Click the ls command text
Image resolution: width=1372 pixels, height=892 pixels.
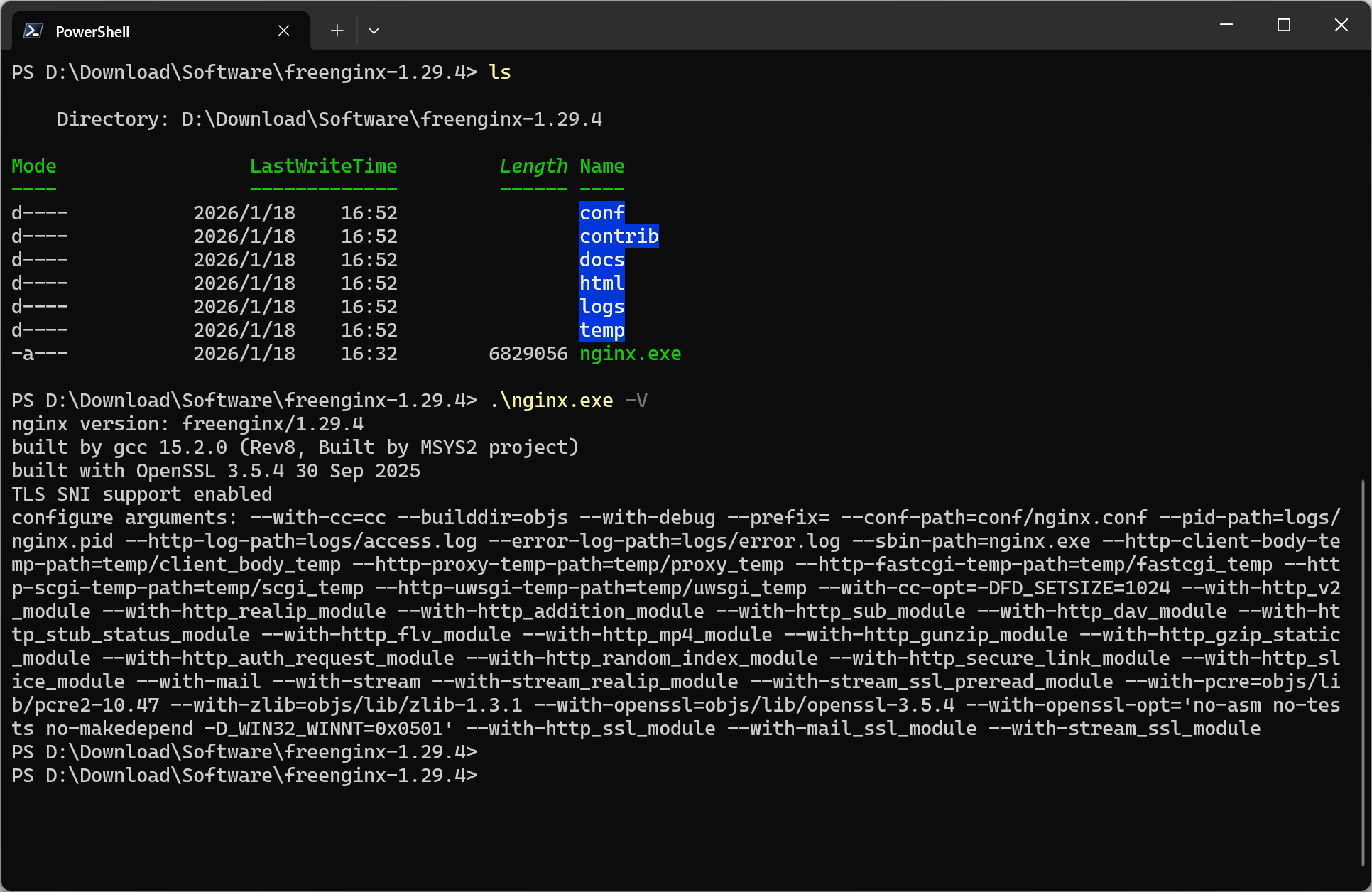point(500,72)
